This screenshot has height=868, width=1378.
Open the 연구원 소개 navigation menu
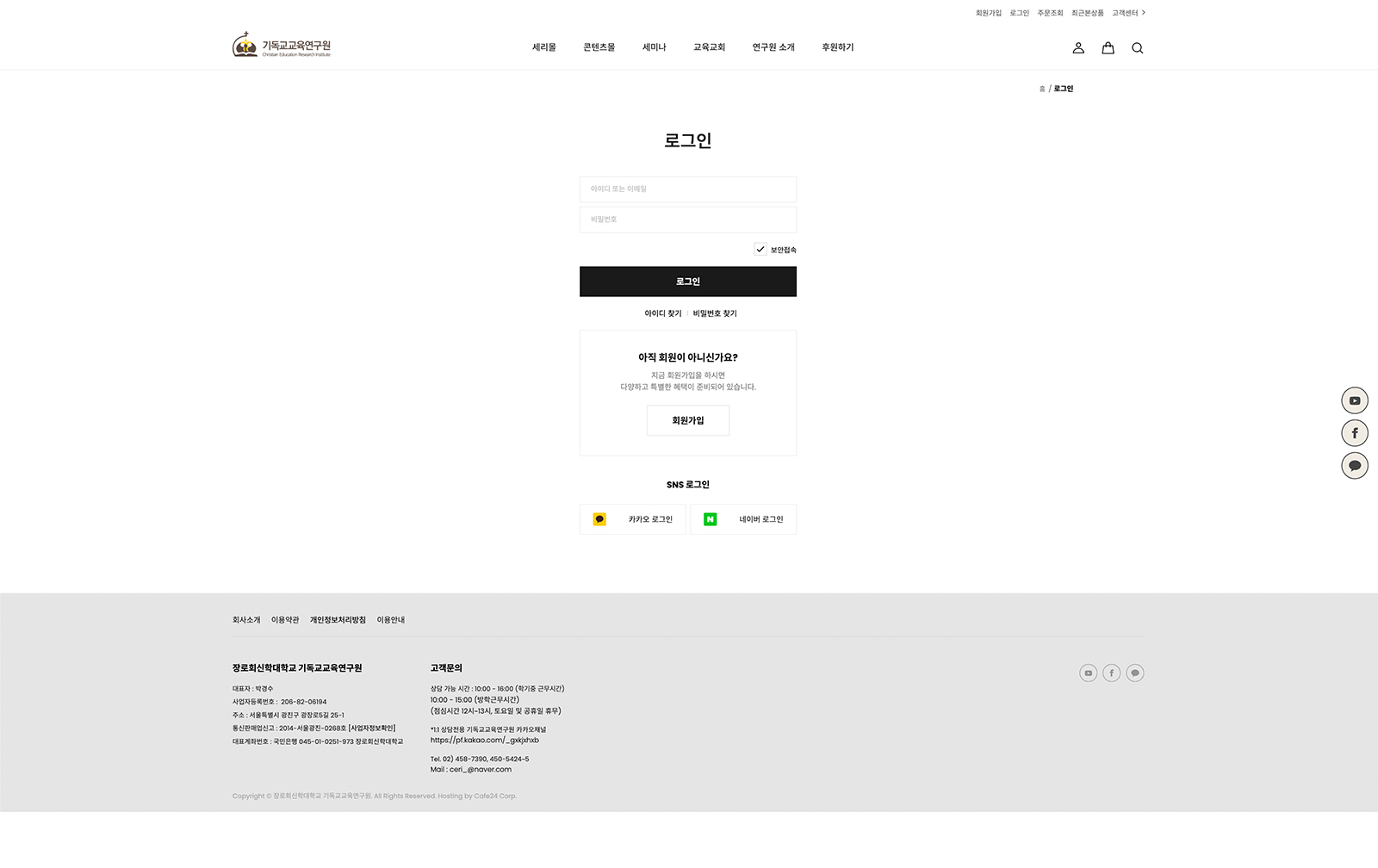[x=773, y=47]
